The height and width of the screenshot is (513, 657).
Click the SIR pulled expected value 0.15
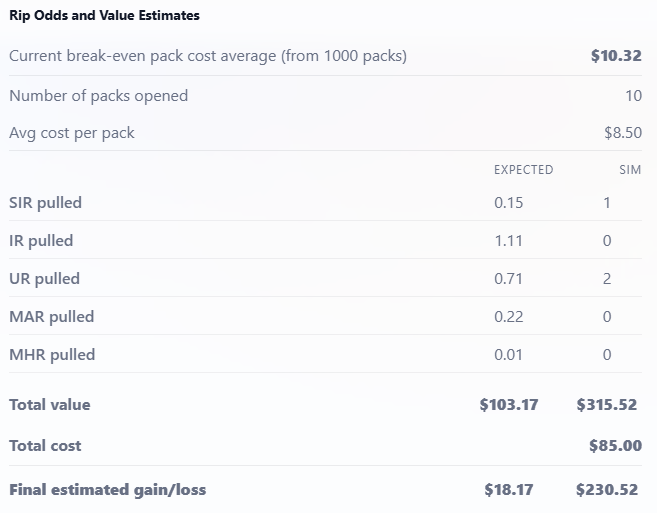pyautogui.click(x=509, y=203)
